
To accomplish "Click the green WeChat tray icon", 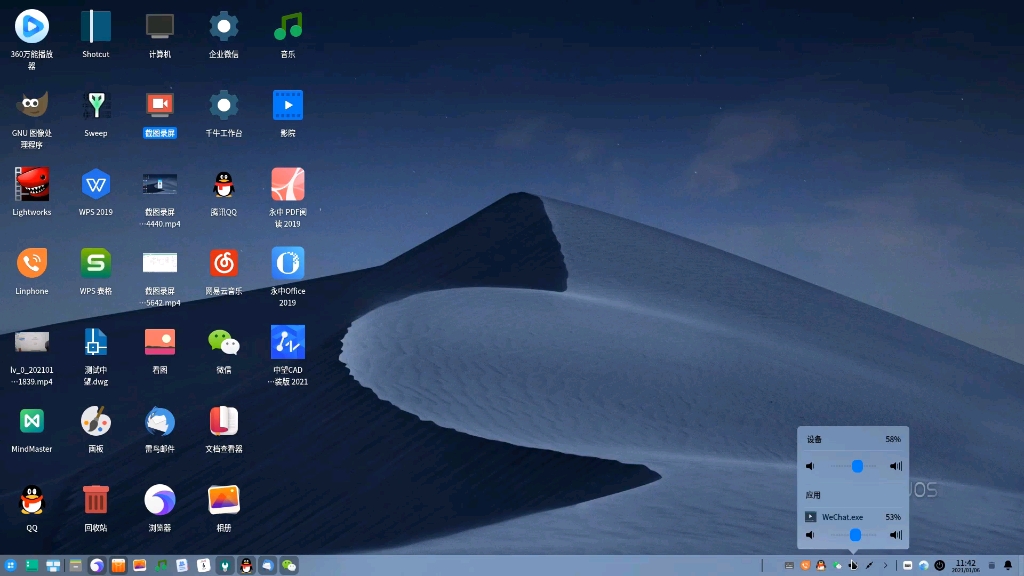I will coord(837,566).
